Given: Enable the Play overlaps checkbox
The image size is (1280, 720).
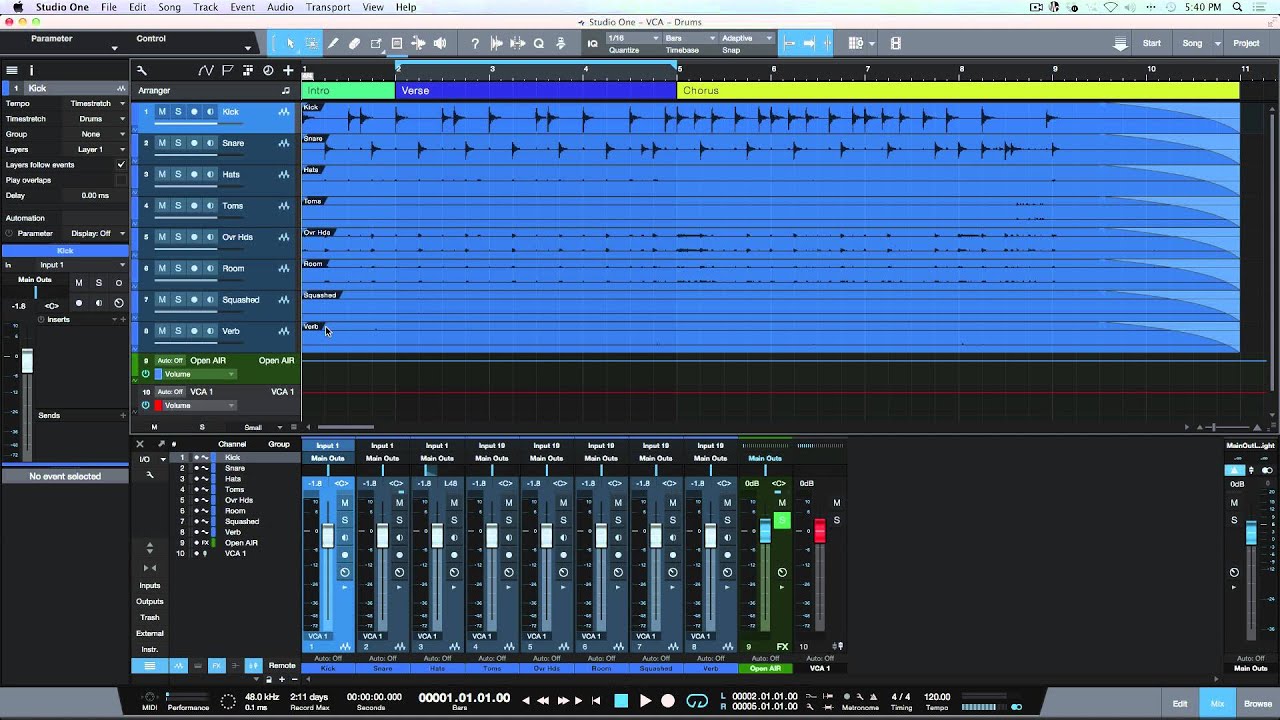Looking at the screenshot, I should coord(121,180).
